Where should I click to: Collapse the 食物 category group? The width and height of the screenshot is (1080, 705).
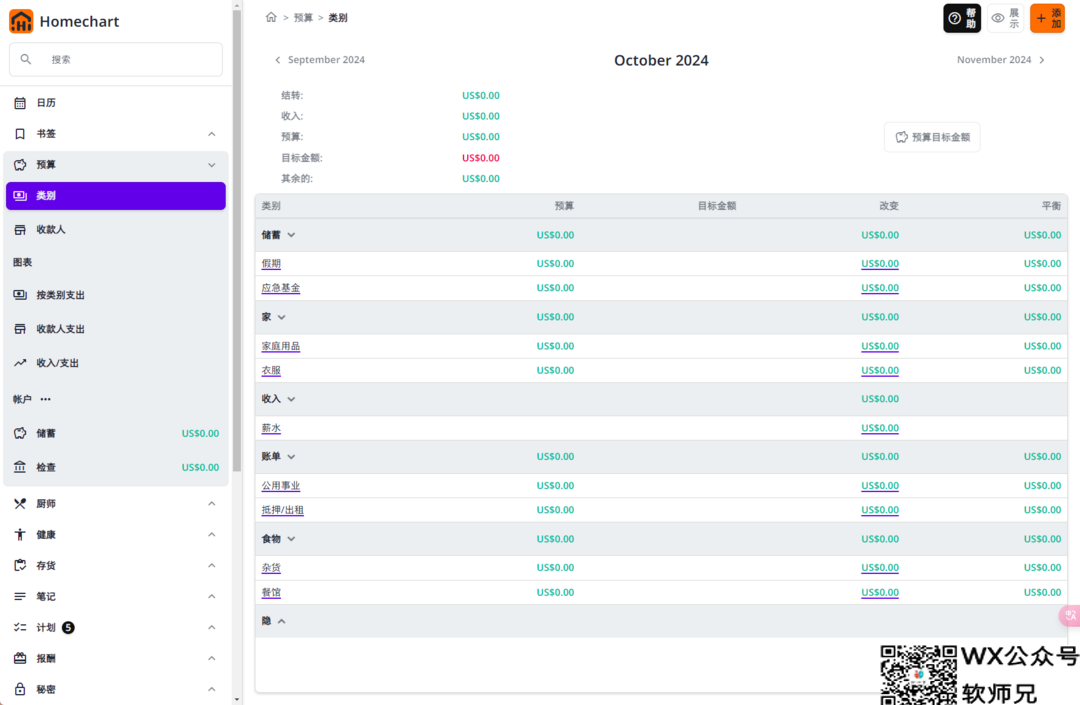click(x=291, y=538)
